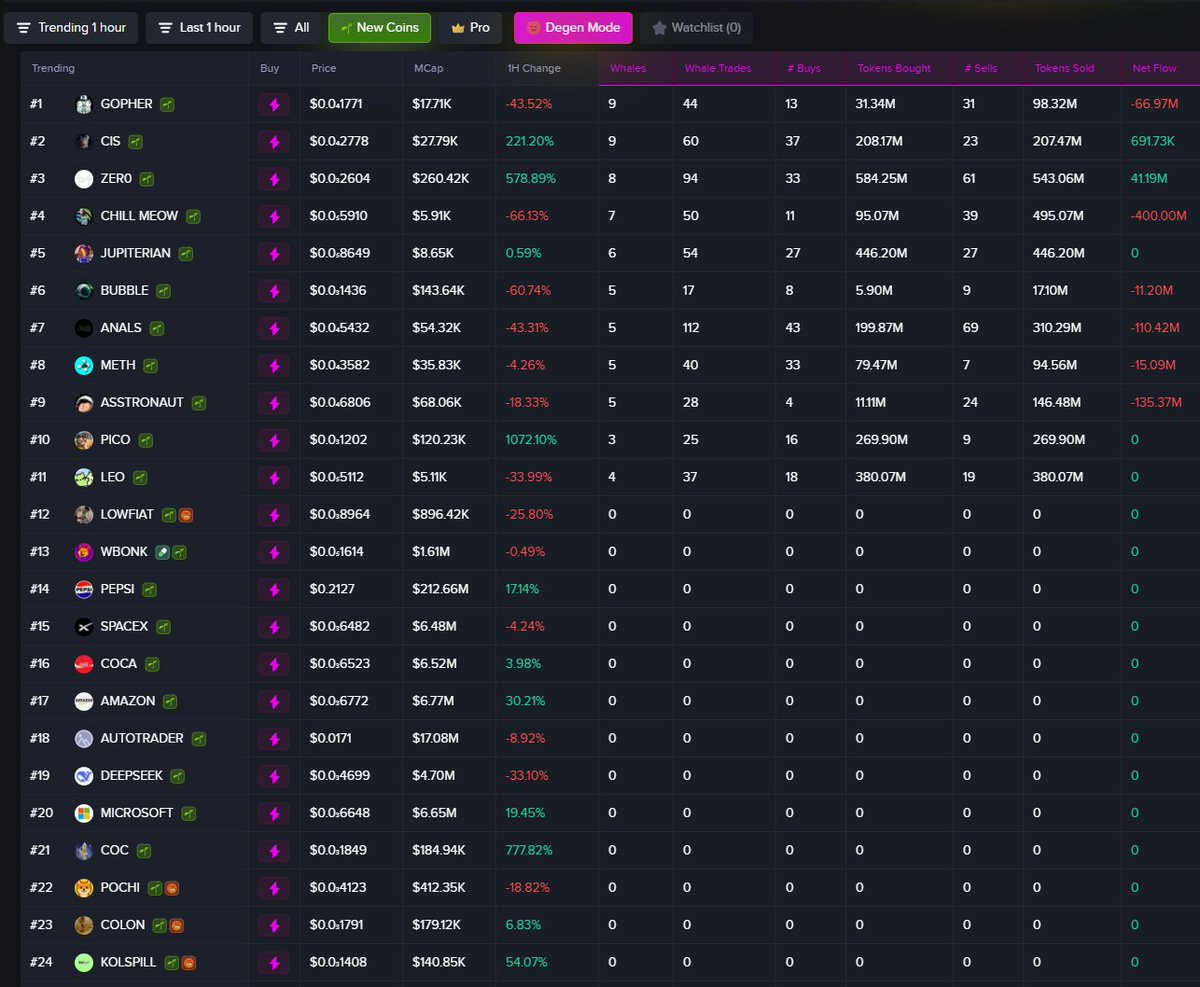The width and height of the screenshot is (1200, 987).
Task: Sort by the Net Flow column header
Action: (x=1155, y=68)
